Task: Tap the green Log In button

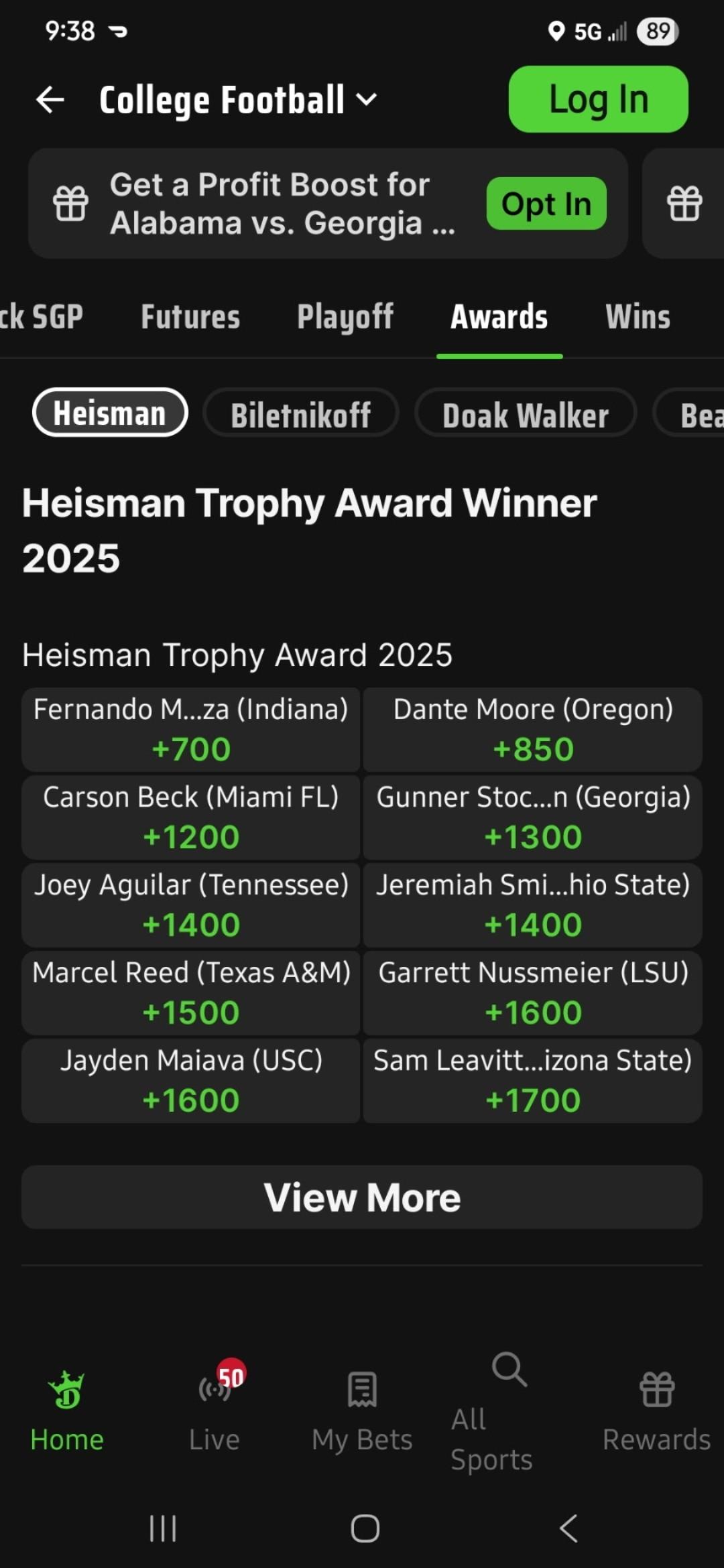Action: (x=598, y=99)
